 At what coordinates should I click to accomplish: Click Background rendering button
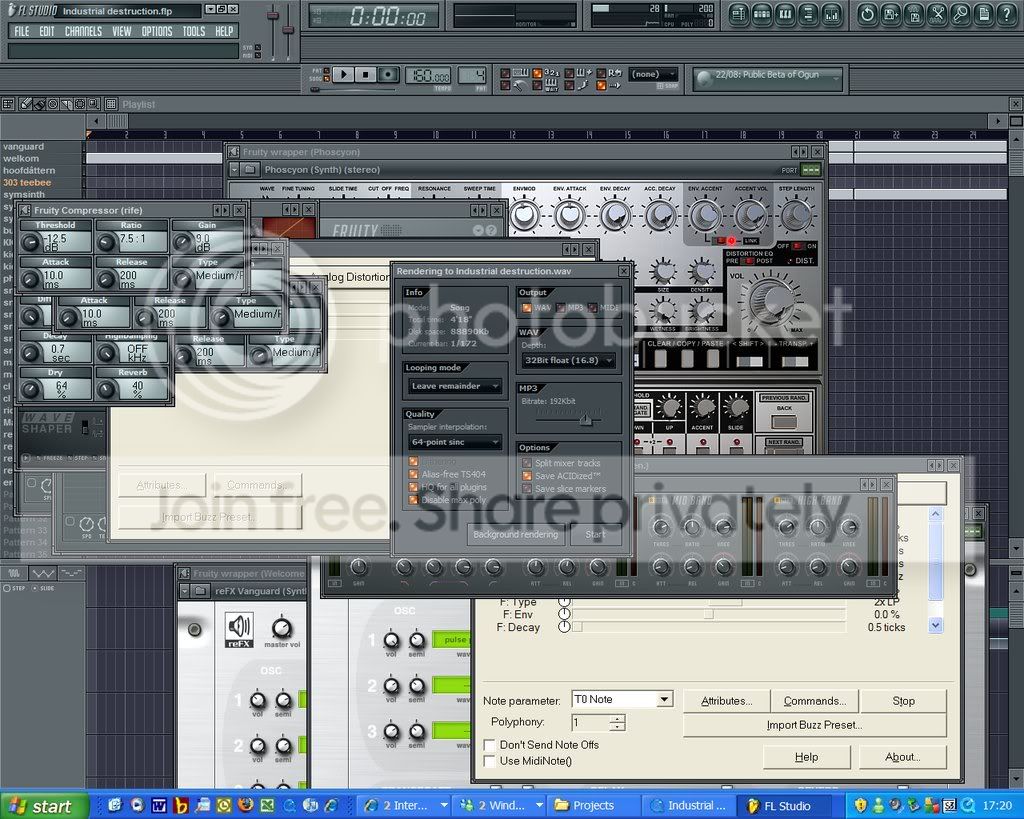tap(515, 534)
